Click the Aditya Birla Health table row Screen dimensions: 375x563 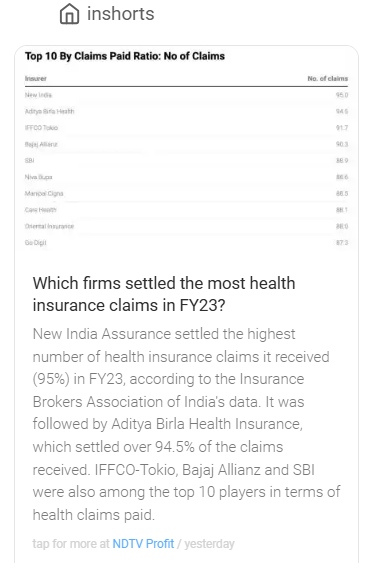(186, 111)
